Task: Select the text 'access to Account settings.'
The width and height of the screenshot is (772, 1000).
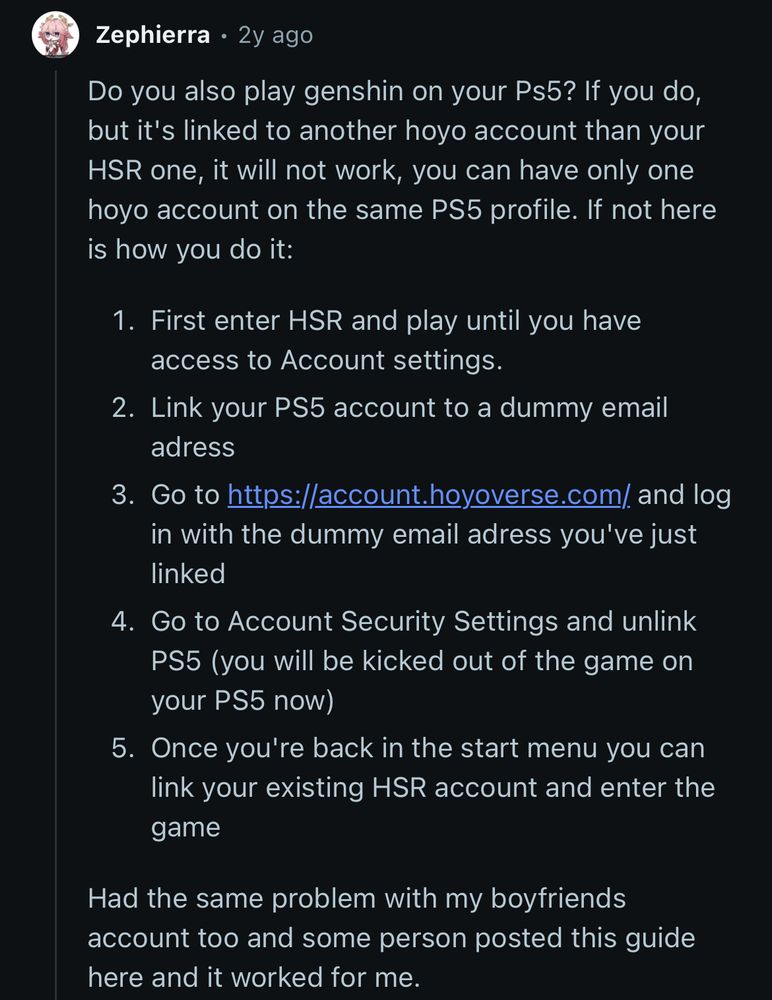Action: (x=327, y=360)
